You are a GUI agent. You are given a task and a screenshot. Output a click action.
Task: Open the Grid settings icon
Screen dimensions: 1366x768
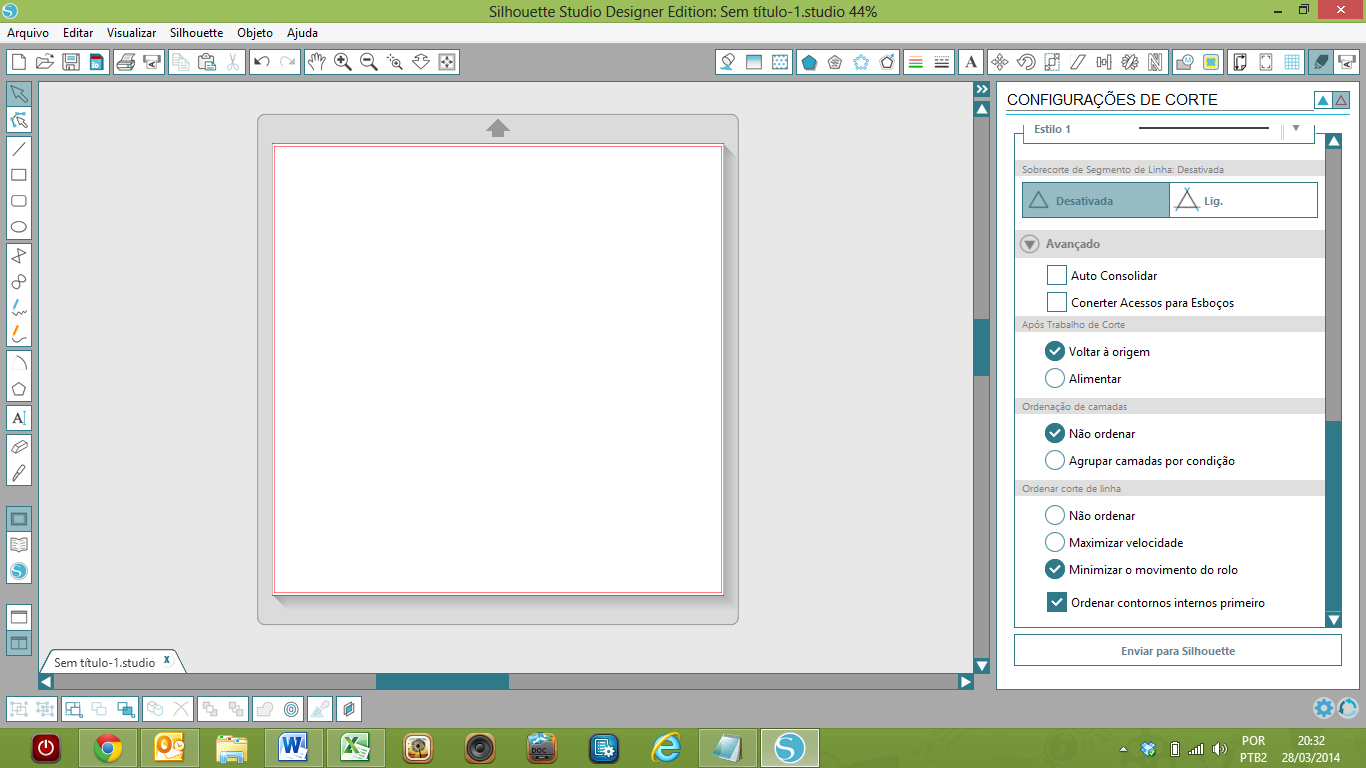pos(1292,62)
